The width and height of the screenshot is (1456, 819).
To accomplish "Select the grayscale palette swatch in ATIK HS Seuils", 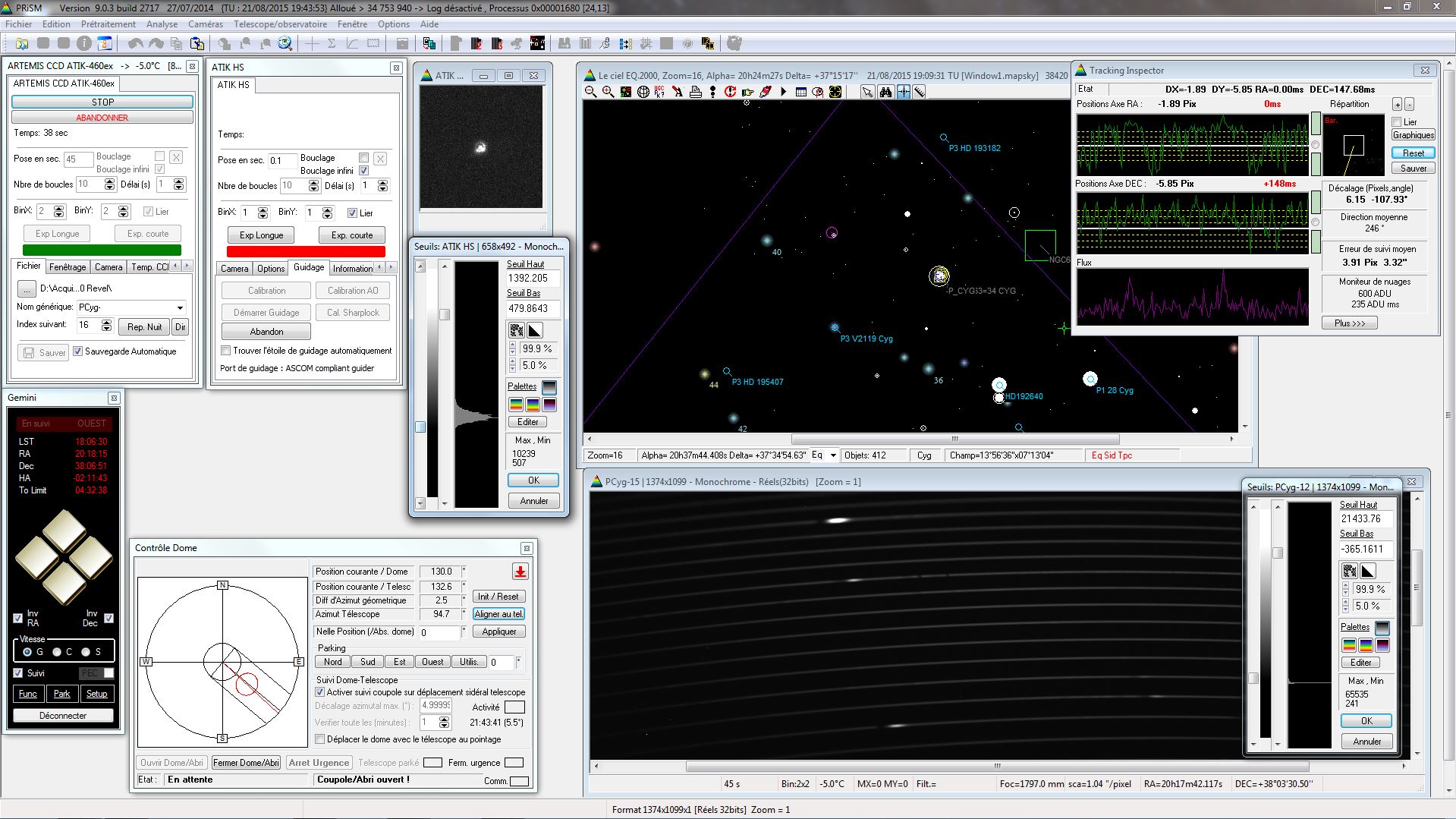I will click(549, 387).
